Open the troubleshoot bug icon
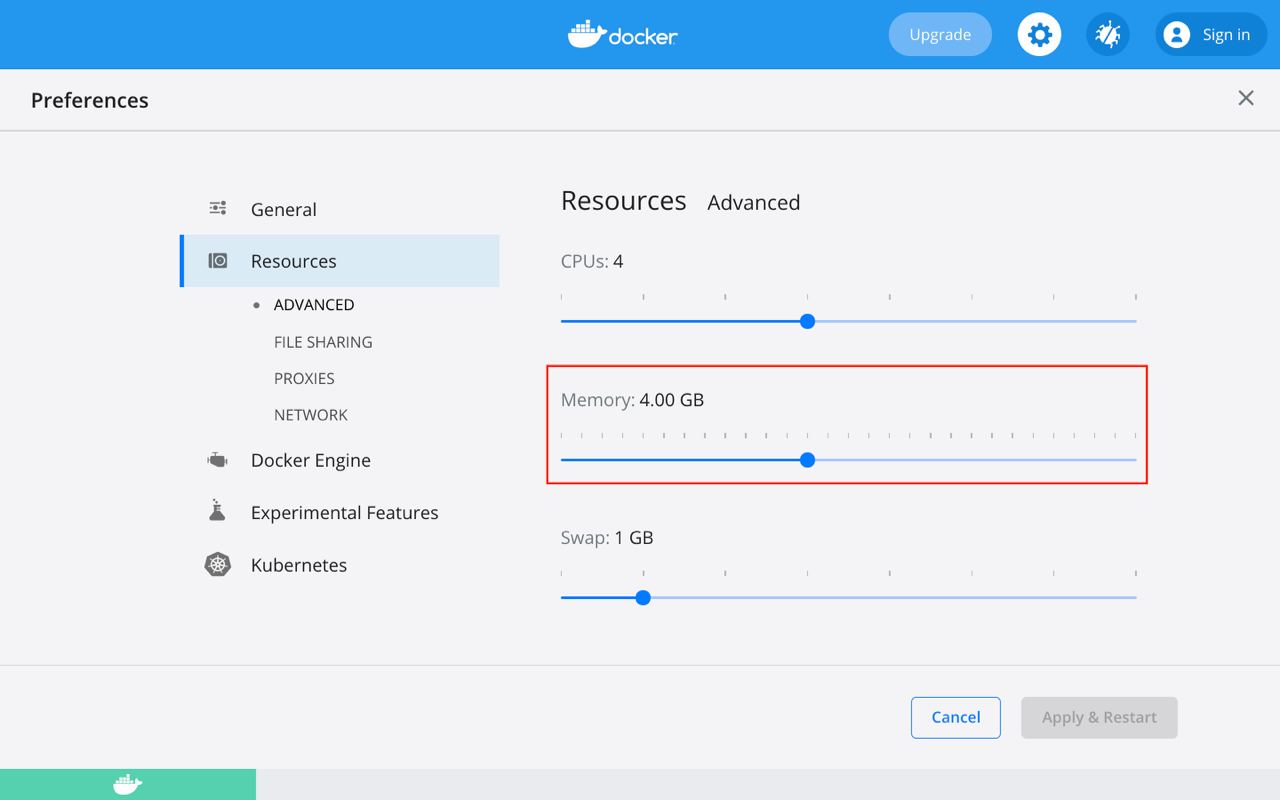Screen dimensions: 1280x800 (x=1108, y=35)
